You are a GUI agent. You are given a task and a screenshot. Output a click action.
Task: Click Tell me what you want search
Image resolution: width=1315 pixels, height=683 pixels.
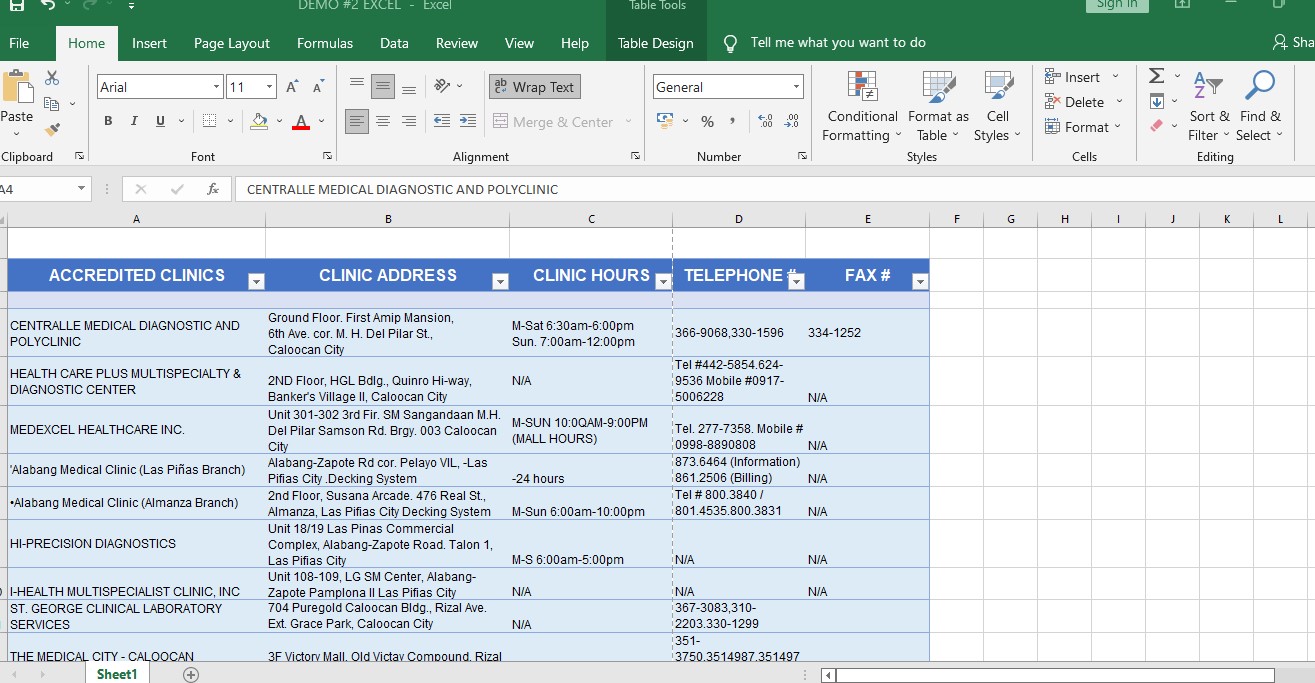838,43
